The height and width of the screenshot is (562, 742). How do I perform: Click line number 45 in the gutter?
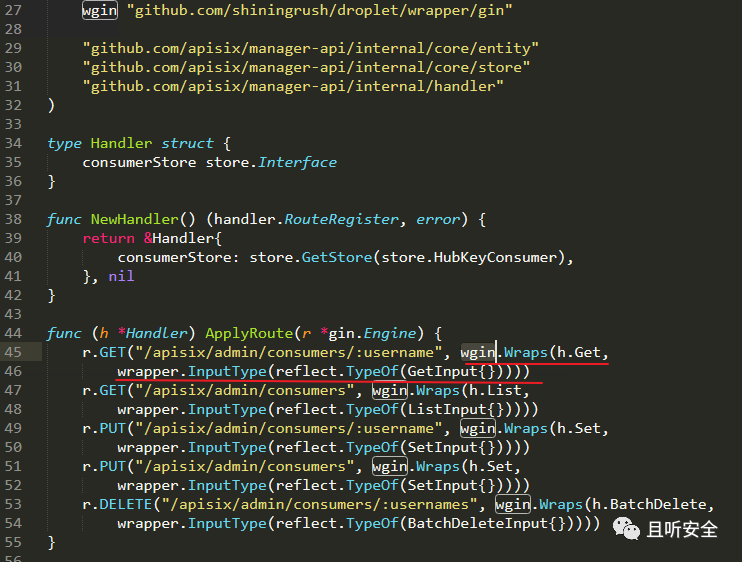pos(13,352)
